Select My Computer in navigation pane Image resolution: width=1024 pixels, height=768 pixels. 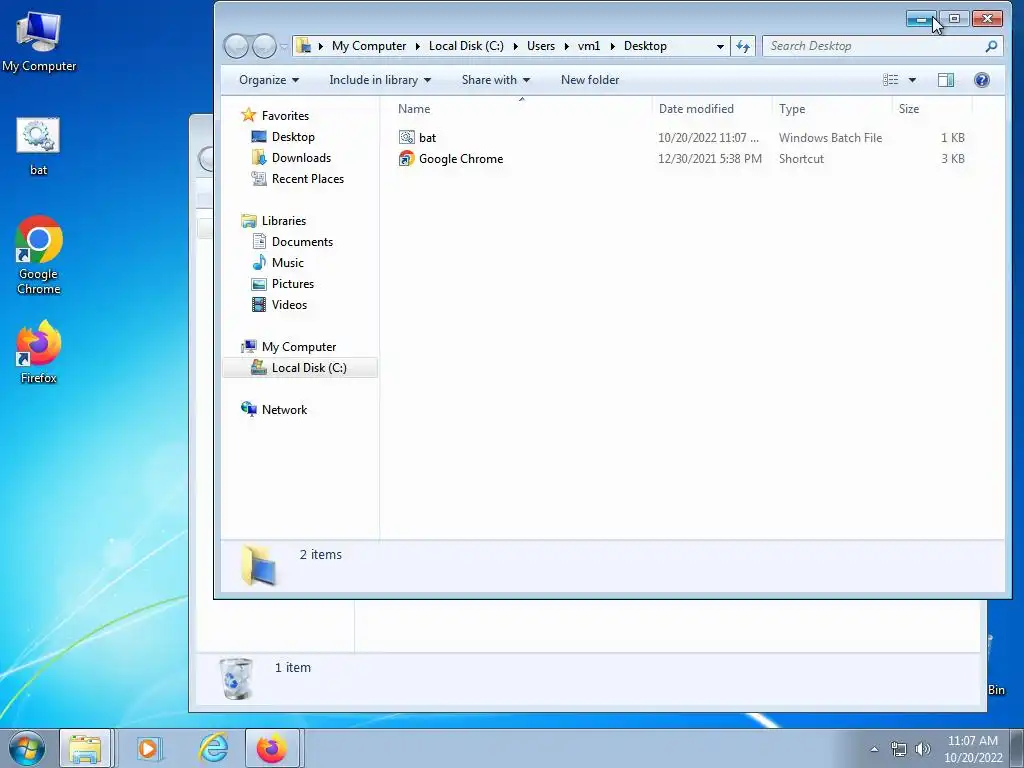coord(298,347)
